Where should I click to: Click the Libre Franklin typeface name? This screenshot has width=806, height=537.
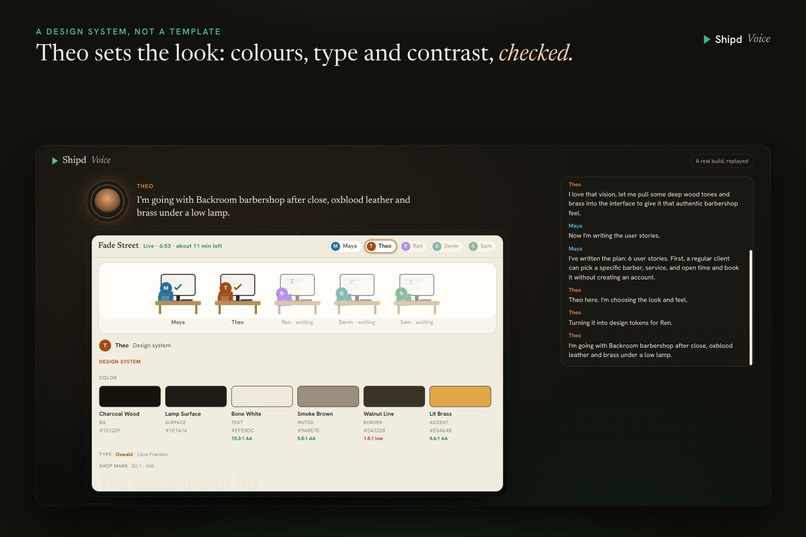click(x=152, y=454)
